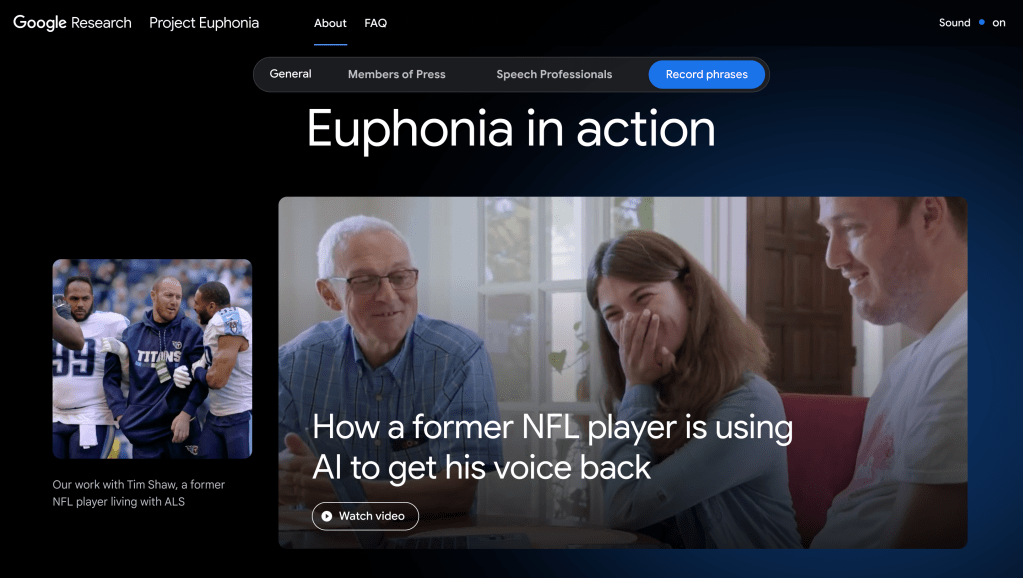The width and height of the screenshot is (1023, 578).
Task: Switch to Speech Professionals tab
Action: click(554, 74)
